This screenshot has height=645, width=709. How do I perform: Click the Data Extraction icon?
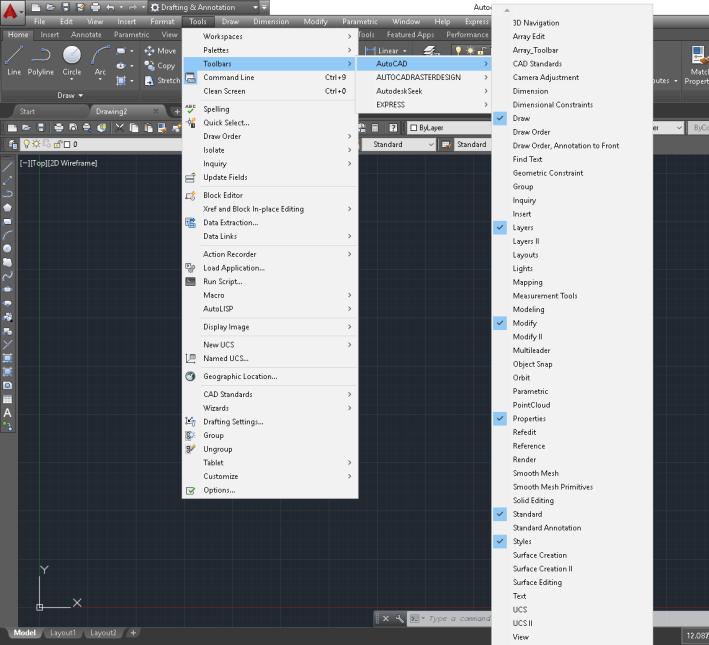190,223
